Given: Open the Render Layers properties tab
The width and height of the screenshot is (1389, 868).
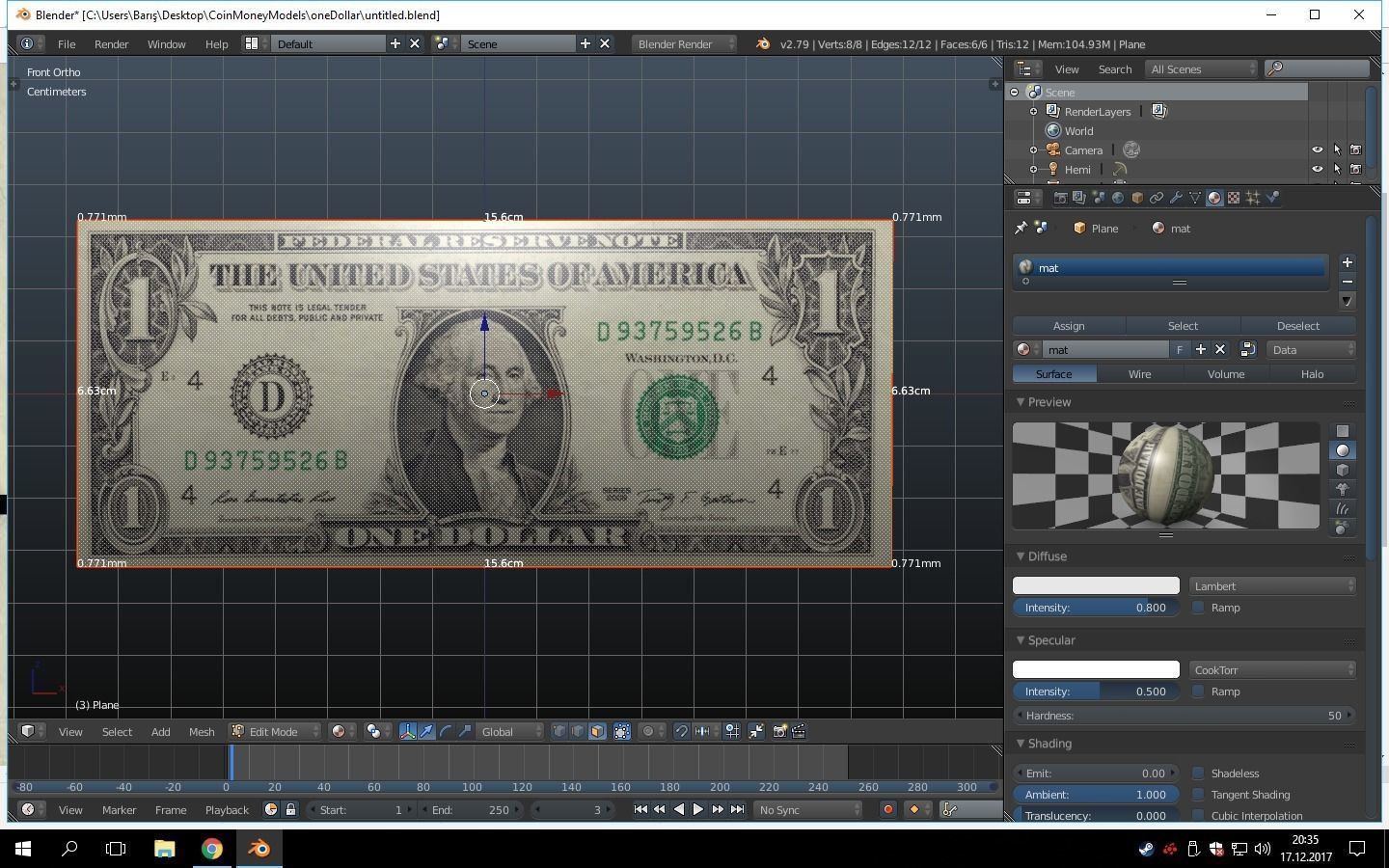Looking at the screenshot, I should tap(1079, 198).
